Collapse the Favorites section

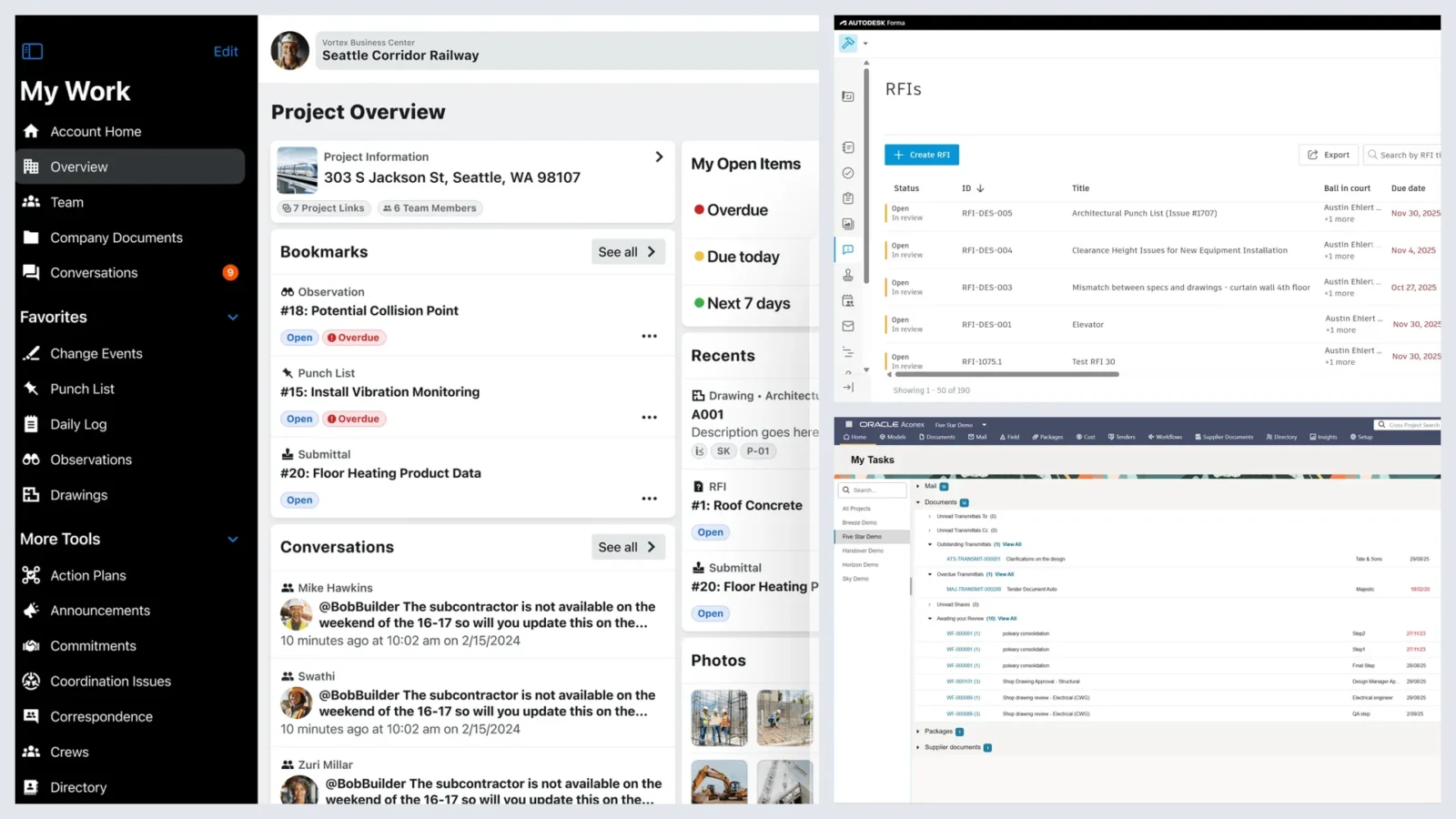[233, 318]
